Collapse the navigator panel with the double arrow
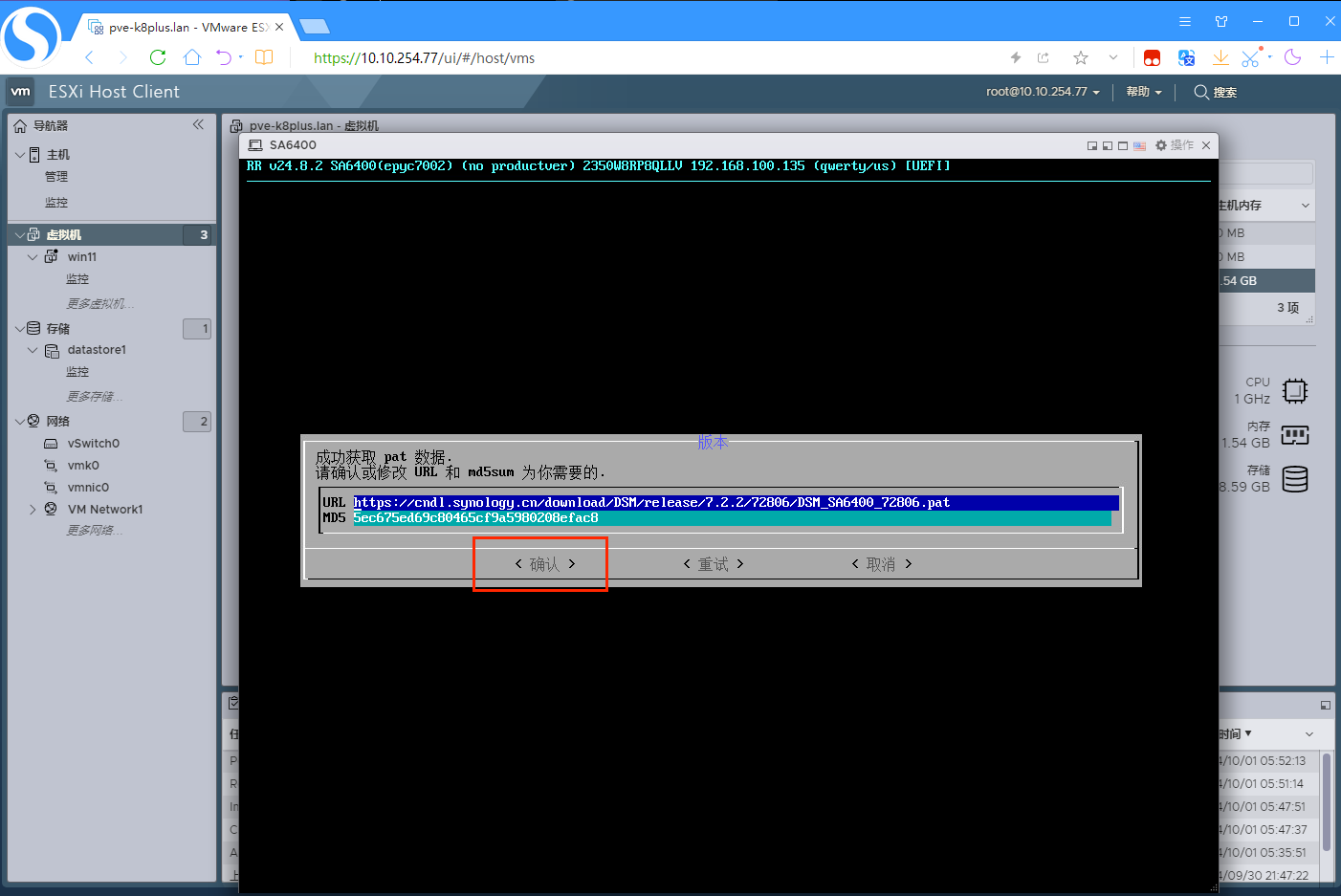 coord(198,124)
